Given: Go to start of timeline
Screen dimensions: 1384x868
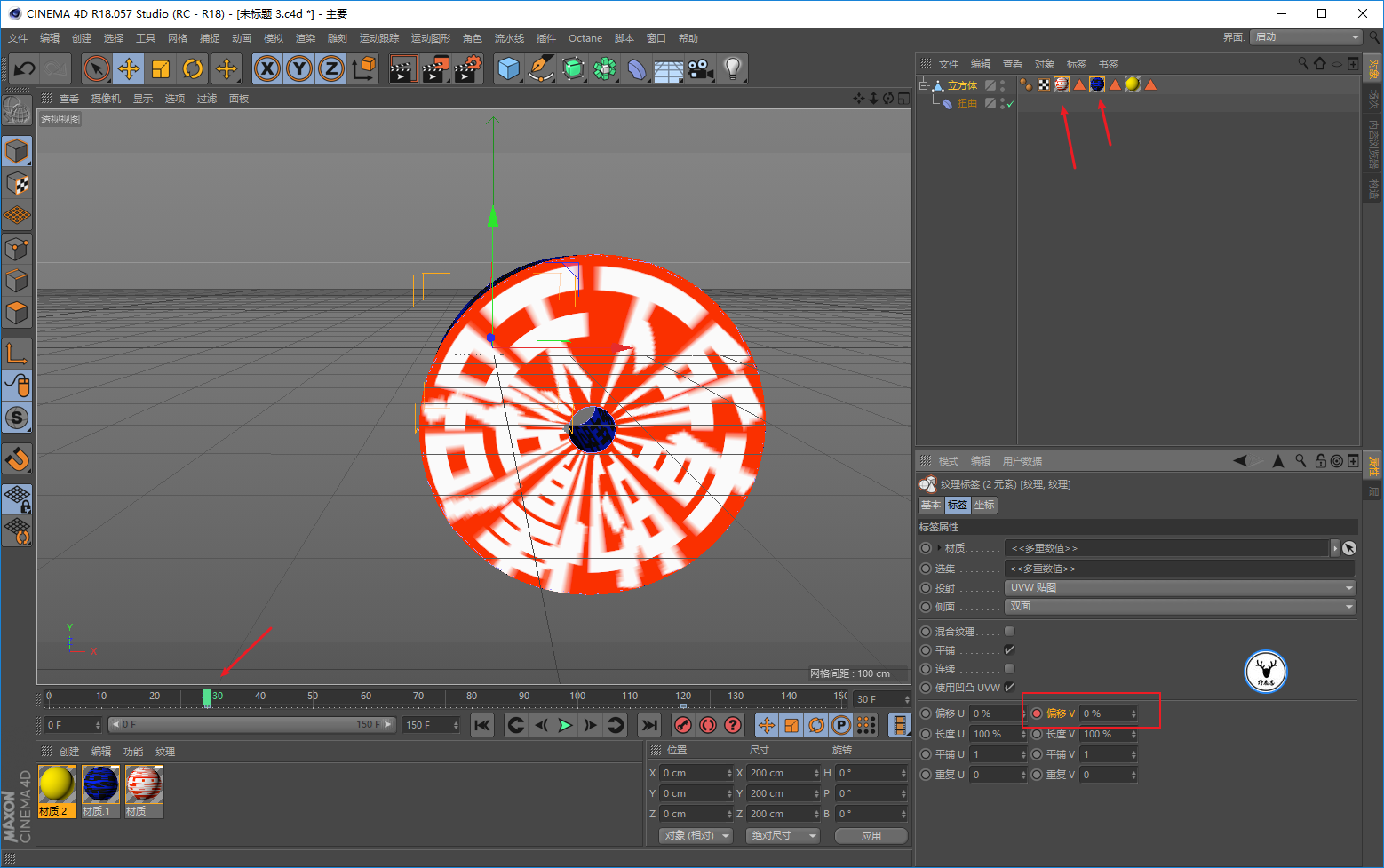Looking at the screenshot, I should pos(481,725).
